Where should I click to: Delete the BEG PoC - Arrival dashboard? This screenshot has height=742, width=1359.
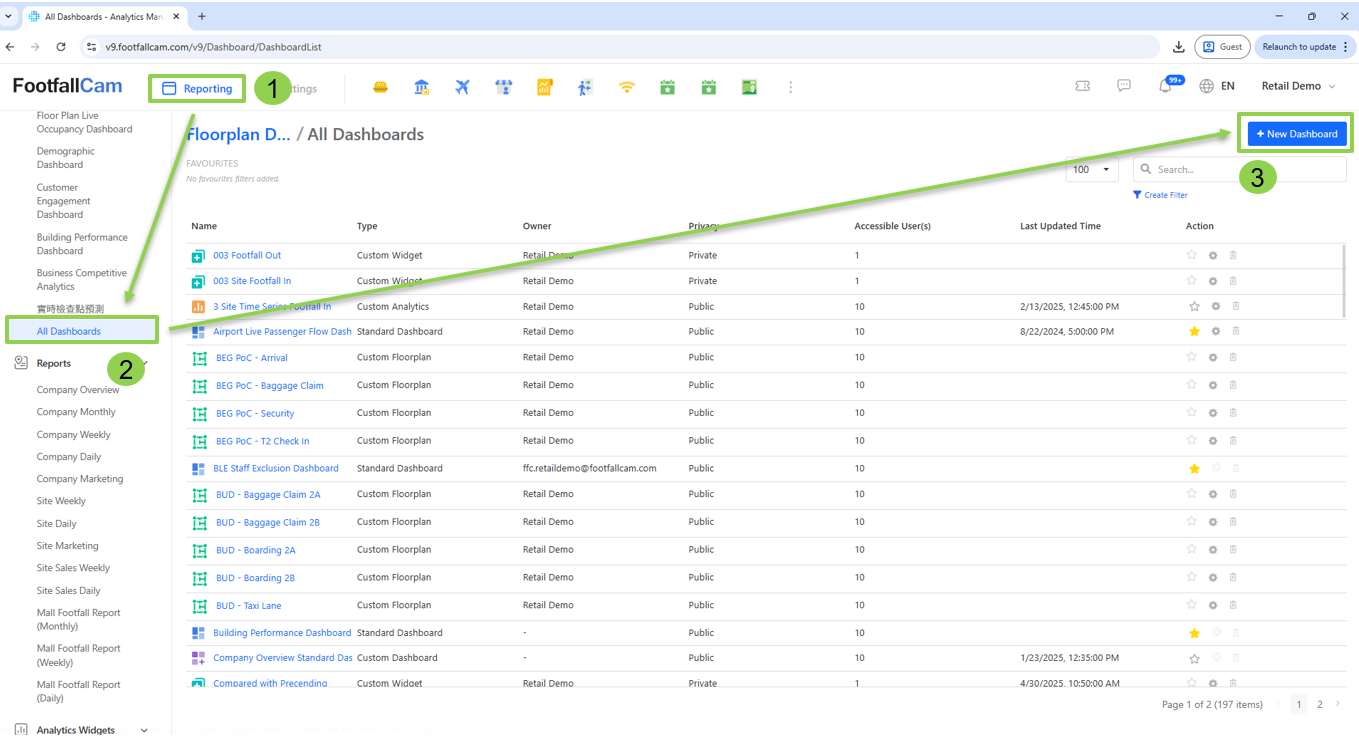(1233, 357)
